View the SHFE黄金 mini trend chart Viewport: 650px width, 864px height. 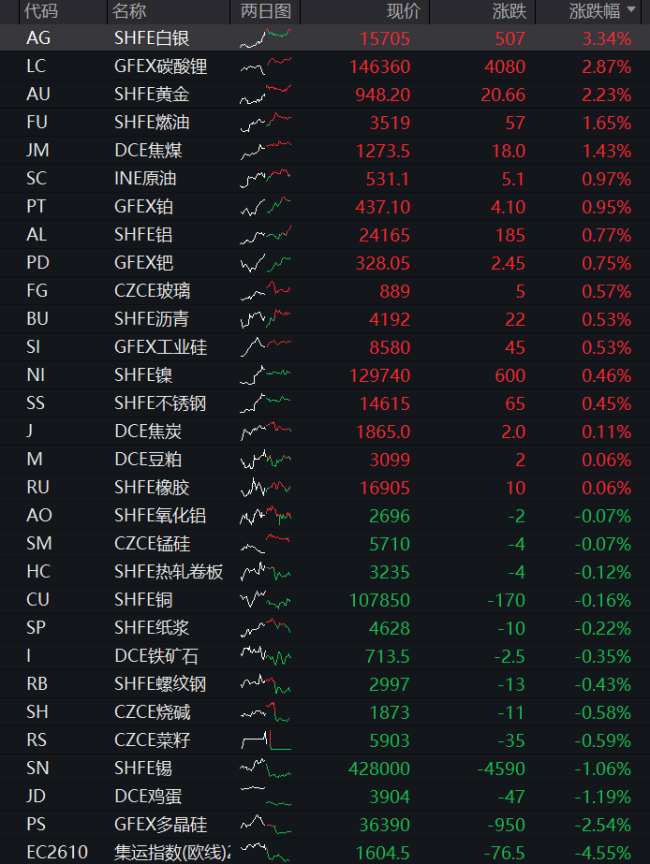click(x=266, y=95)
